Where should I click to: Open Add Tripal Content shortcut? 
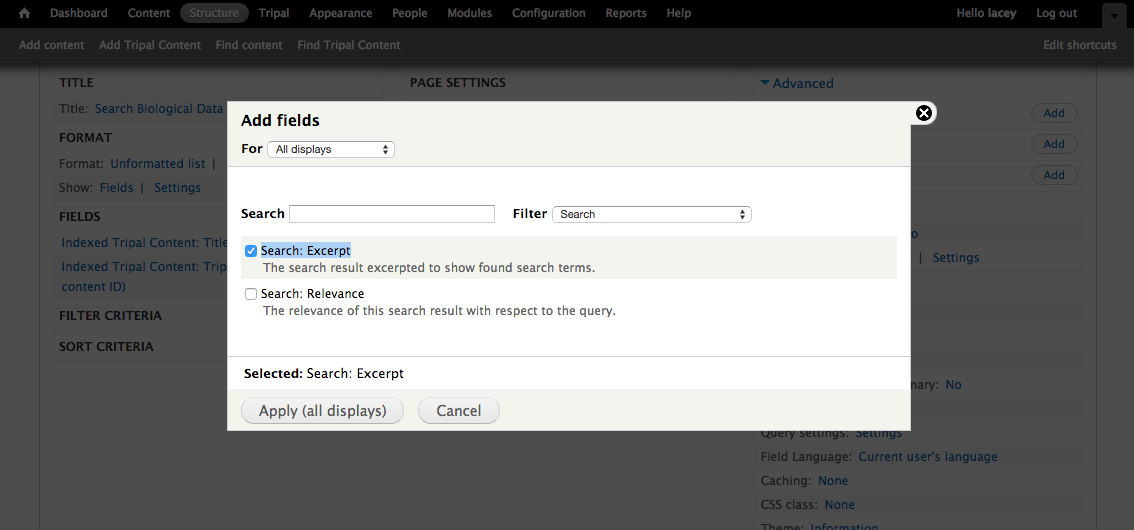150,45
